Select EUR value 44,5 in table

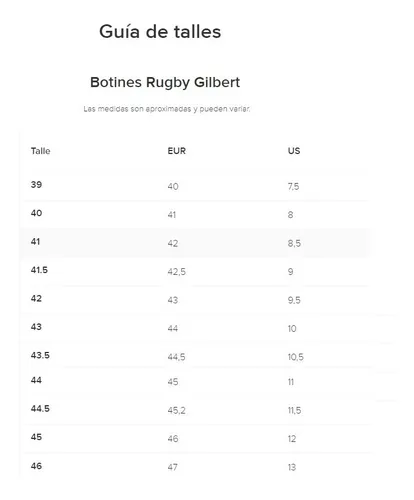point(176,357)
